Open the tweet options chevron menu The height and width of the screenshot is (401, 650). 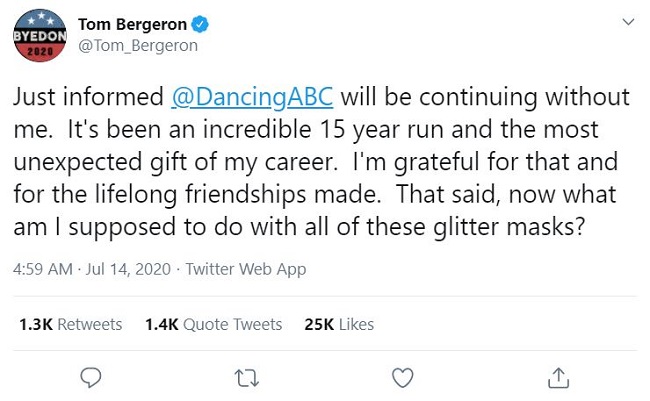pos(628,22)
